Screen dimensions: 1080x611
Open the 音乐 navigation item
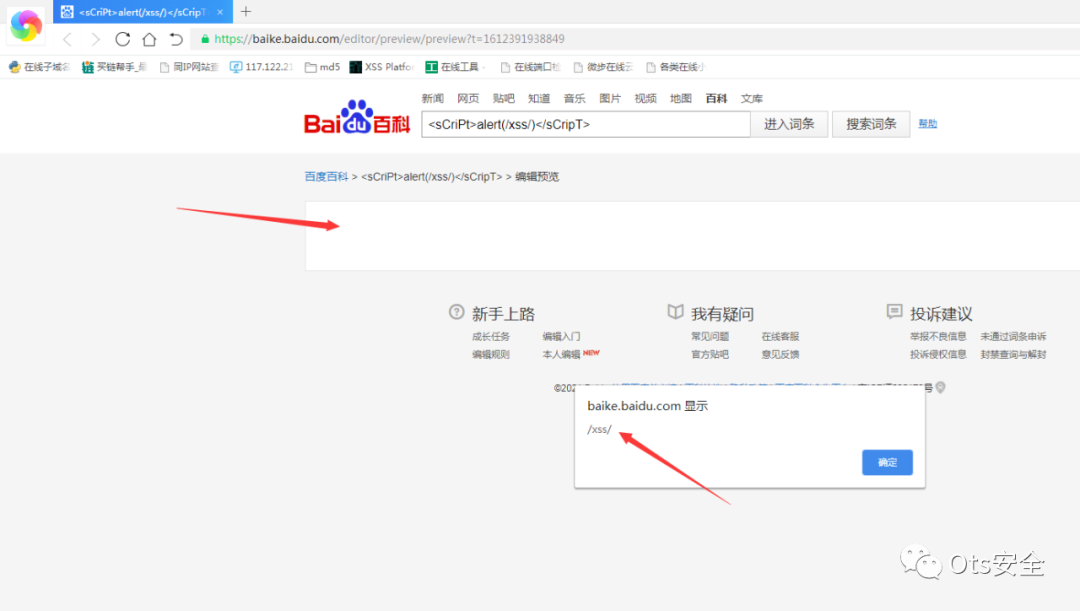(x=574, y=99)
